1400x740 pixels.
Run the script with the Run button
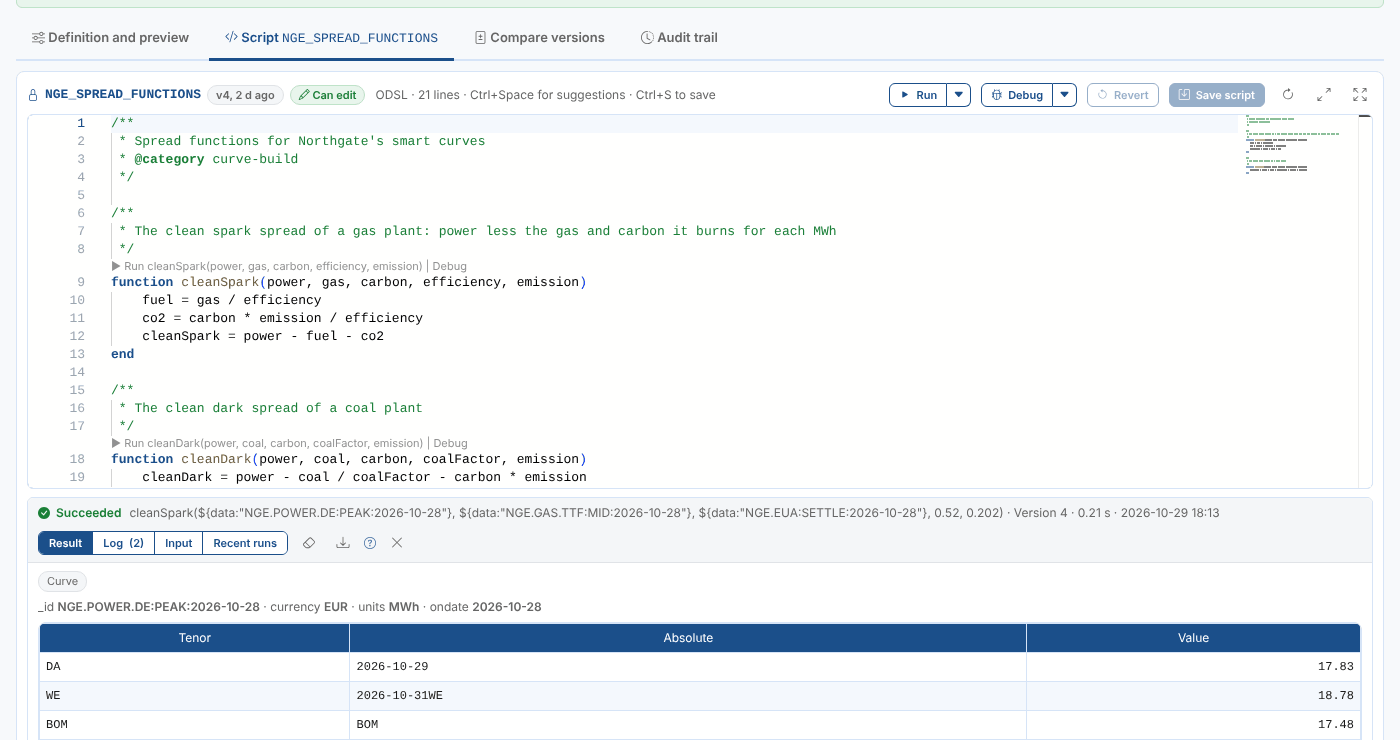coord(918,95)
